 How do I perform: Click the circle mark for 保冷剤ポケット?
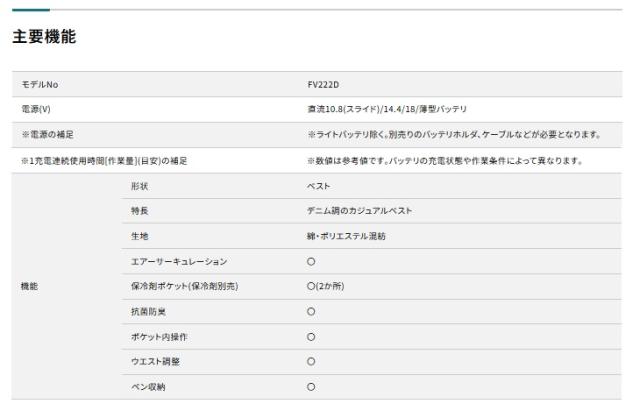pyautogui.click(x=311, y=286)
